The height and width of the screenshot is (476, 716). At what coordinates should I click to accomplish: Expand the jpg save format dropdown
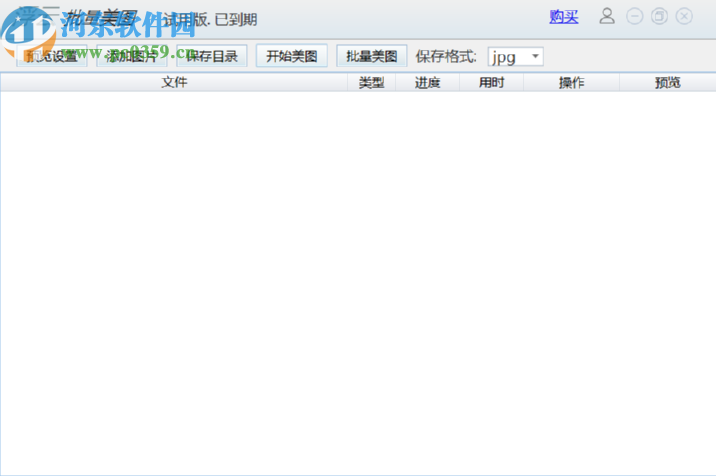click(x=516, y=57)
